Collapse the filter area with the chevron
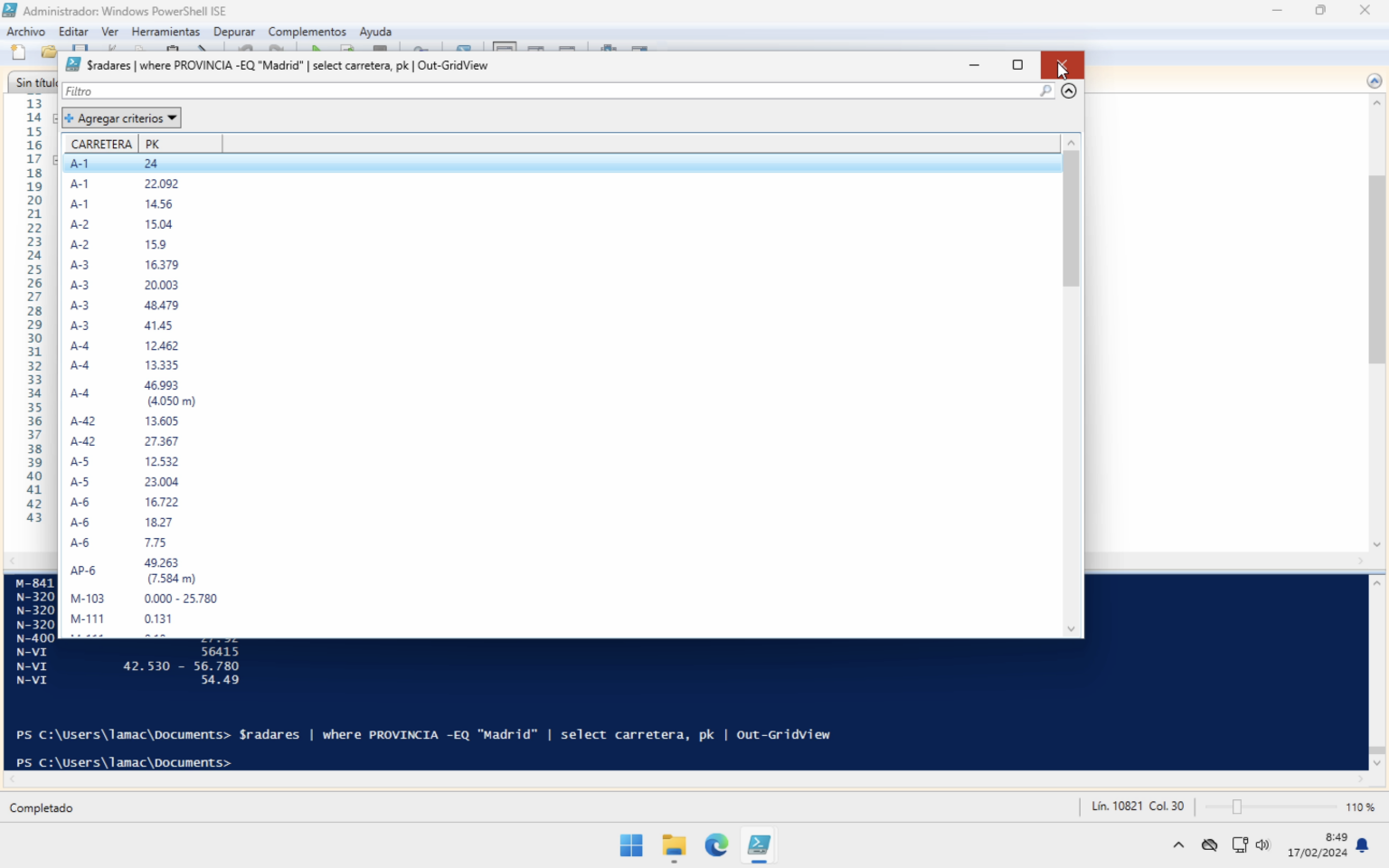Screen dimensions: 1389x868 point(1069,90)
